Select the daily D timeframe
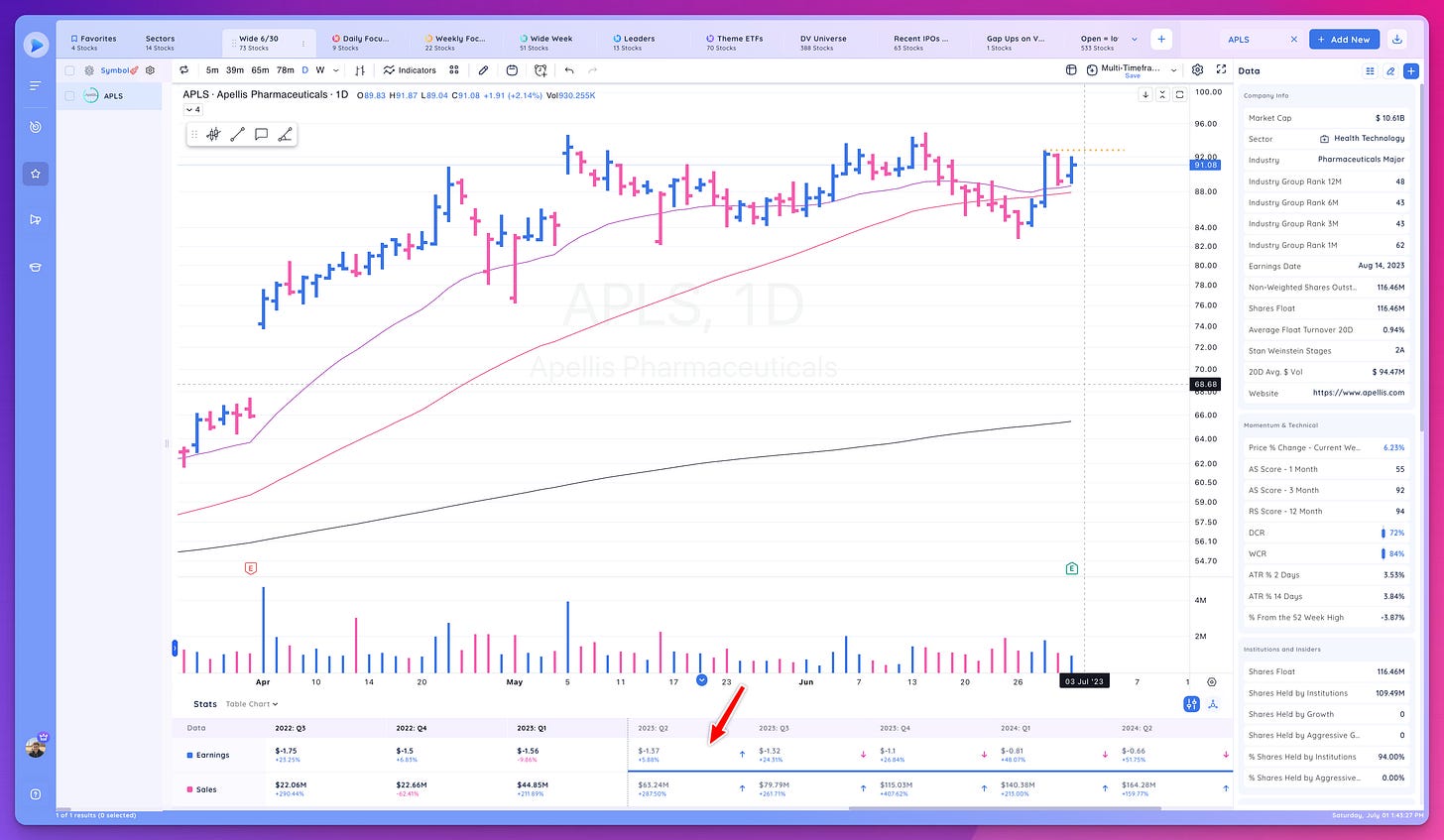The image size is (1444, 840). click(x=304, y=70)
